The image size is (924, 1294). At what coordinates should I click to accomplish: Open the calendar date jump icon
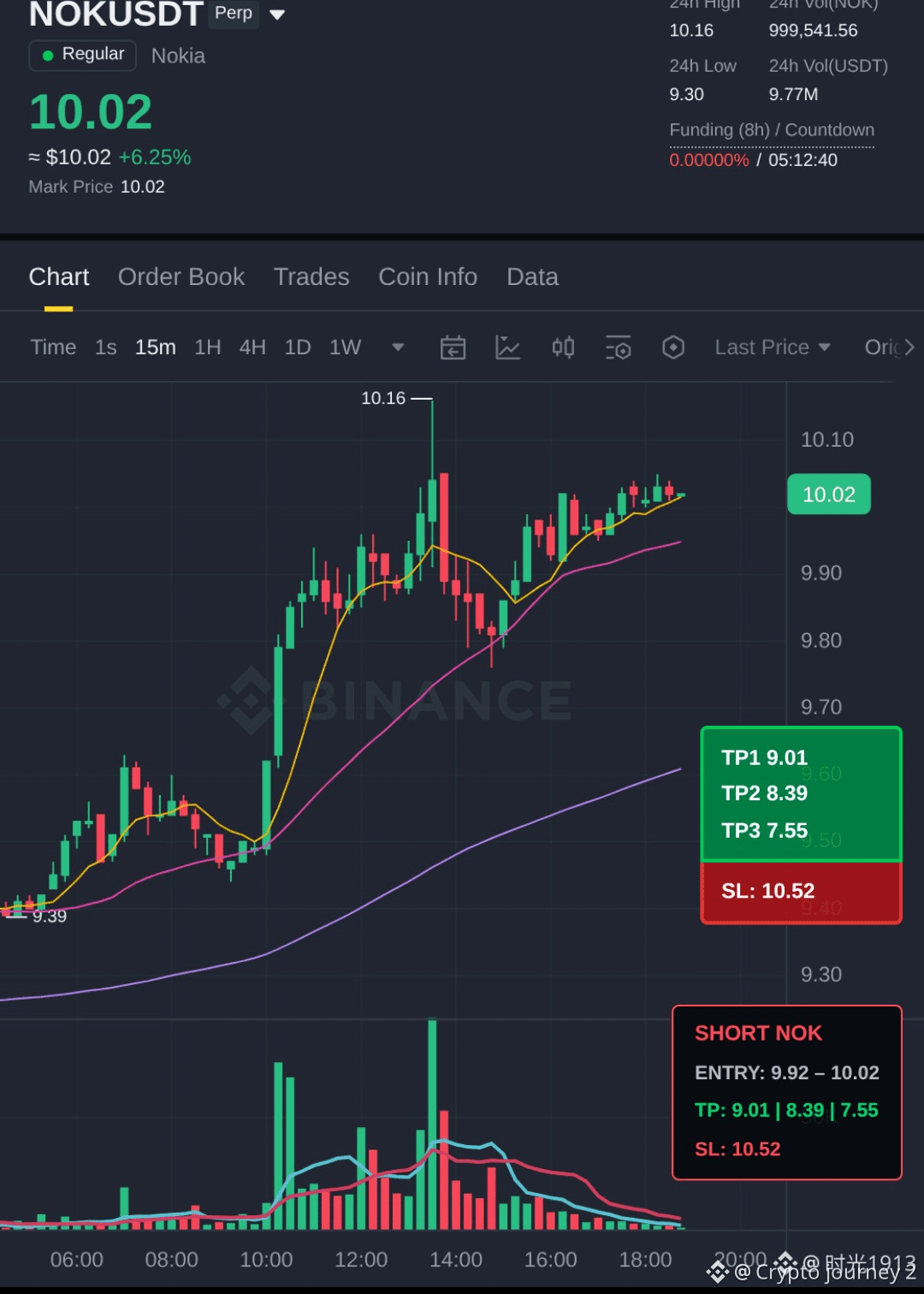[453, 347]
